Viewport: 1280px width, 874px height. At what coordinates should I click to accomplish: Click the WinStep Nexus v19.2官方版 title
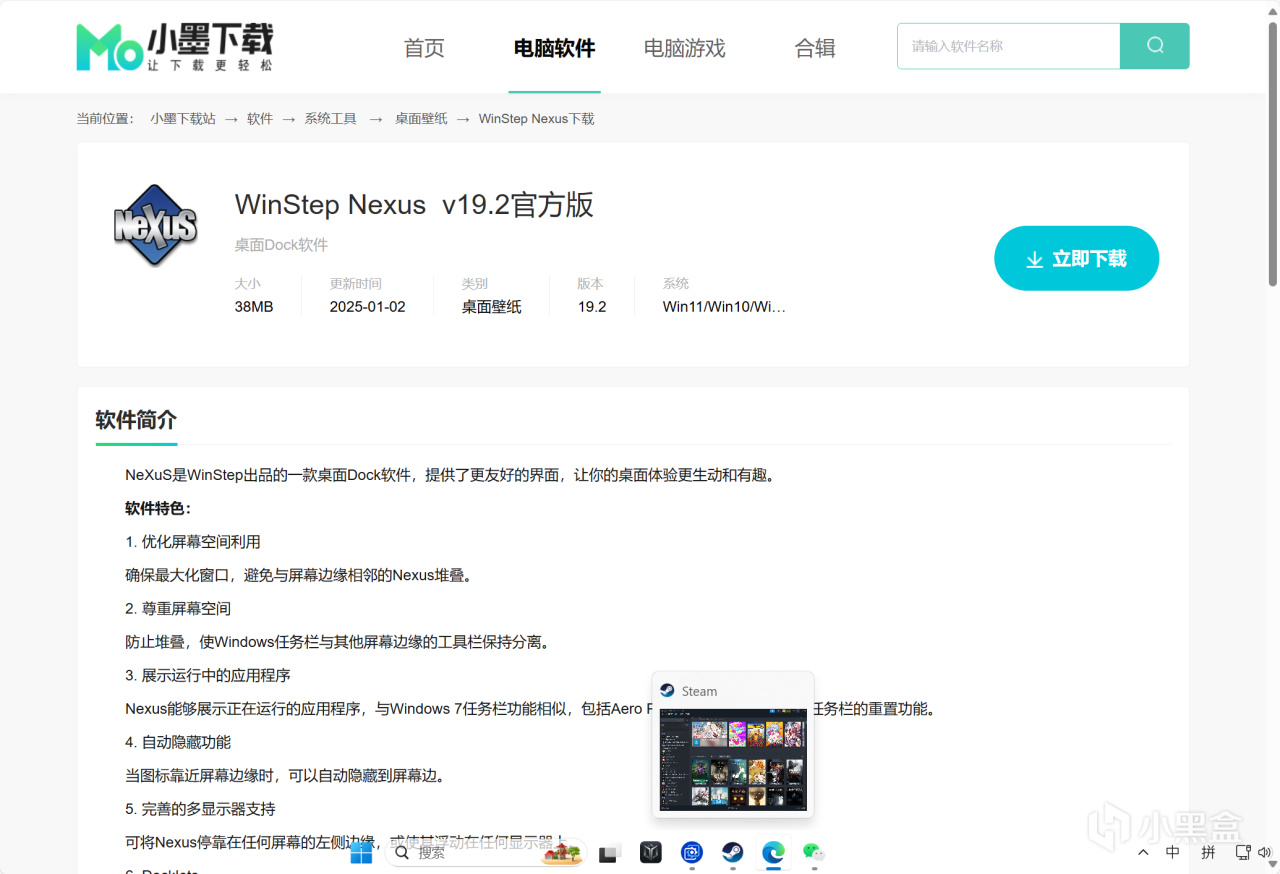(414, 205)
